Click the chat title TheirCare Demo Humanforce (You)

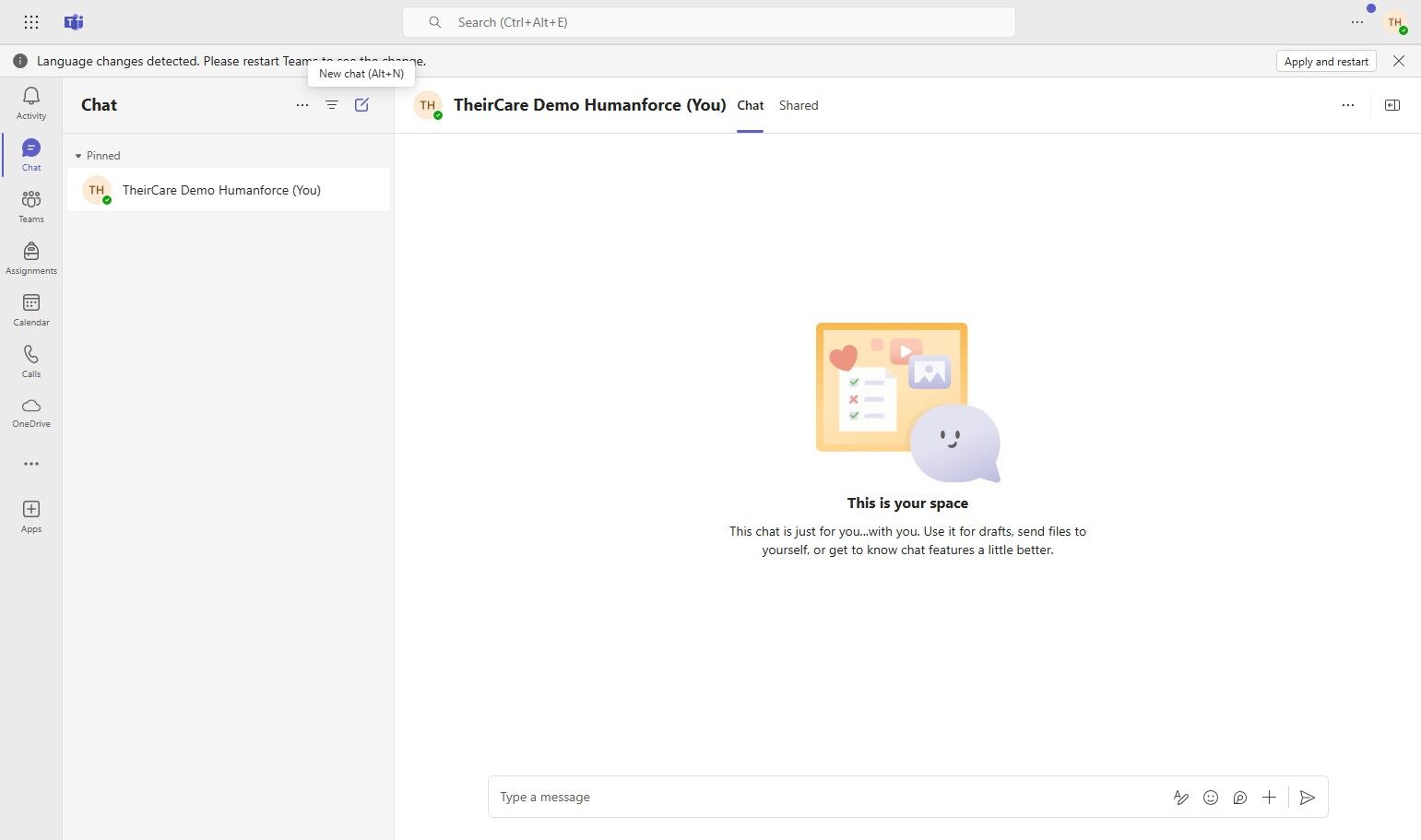point(590,105)
